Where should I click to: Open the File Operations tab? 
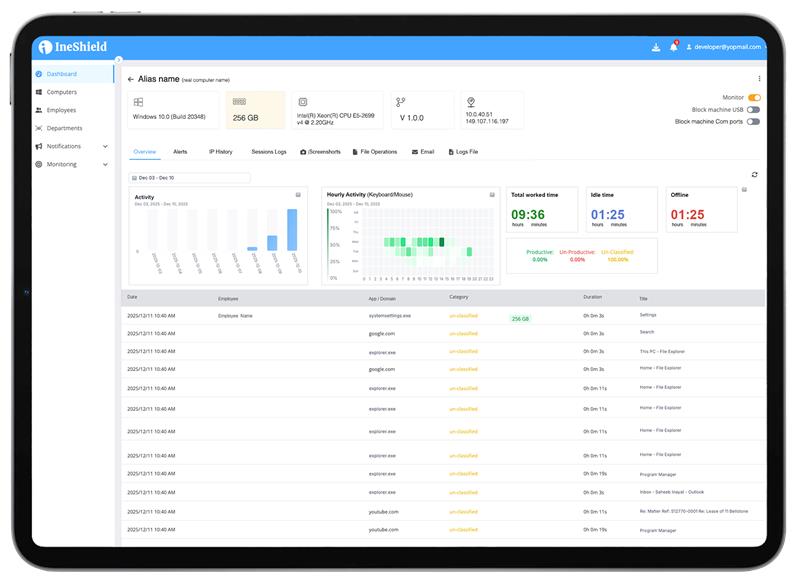click(x=374, y=152)
